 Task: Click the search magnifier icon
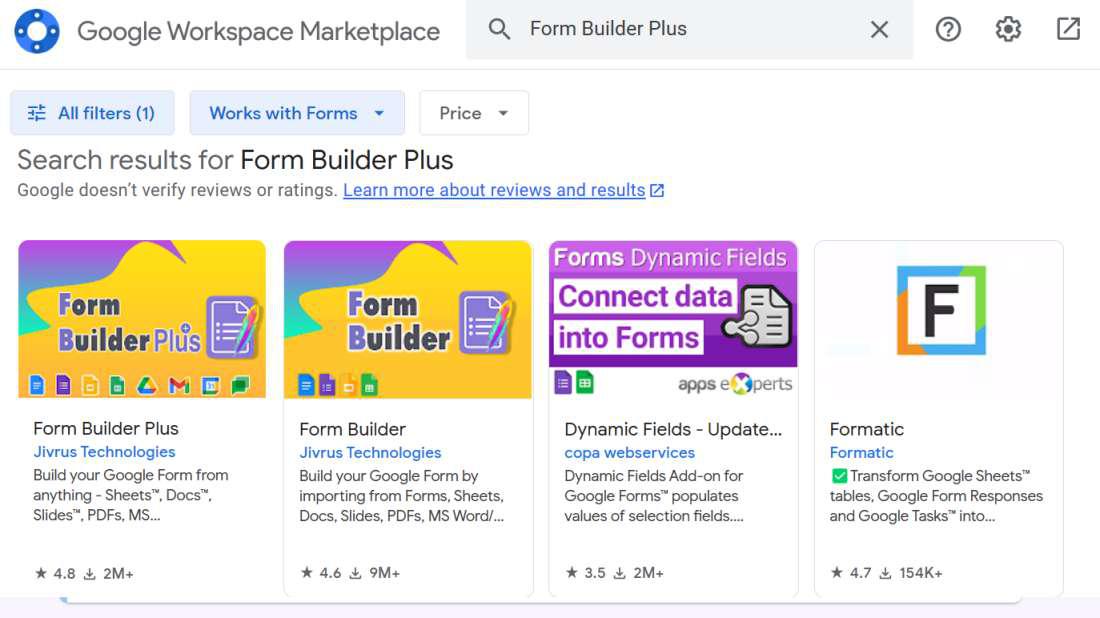(499, 29)
